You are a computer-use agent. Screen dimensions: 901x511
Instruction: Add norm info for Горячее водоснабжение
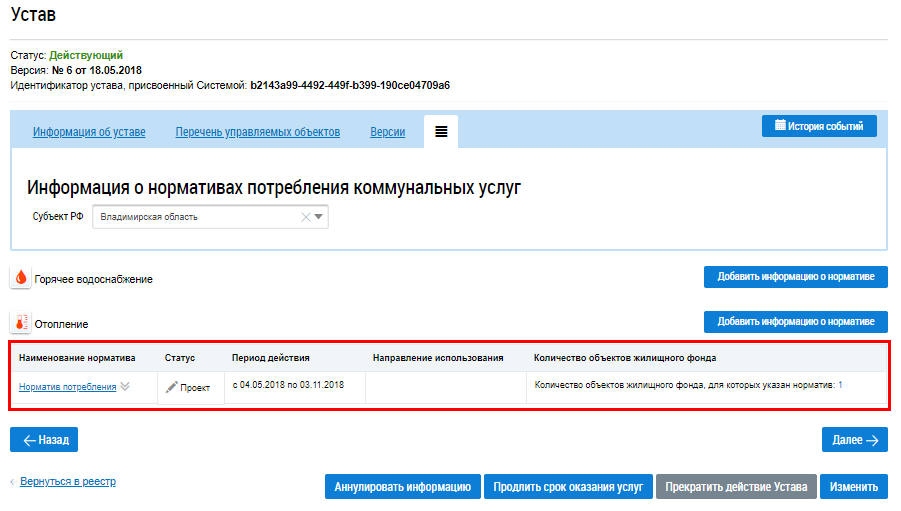coord(796,276)
